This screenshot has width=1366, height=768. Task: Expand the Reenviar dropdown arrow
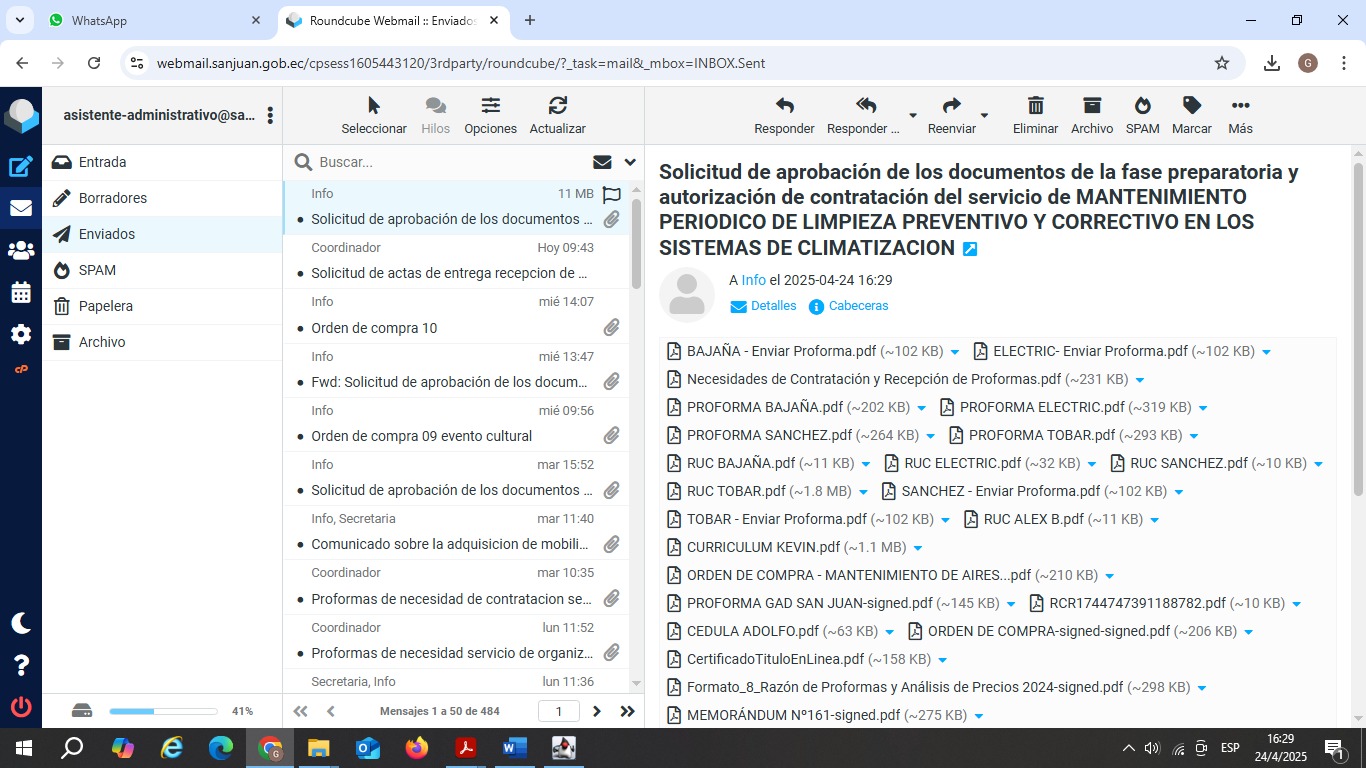click(x=984, y=115)
